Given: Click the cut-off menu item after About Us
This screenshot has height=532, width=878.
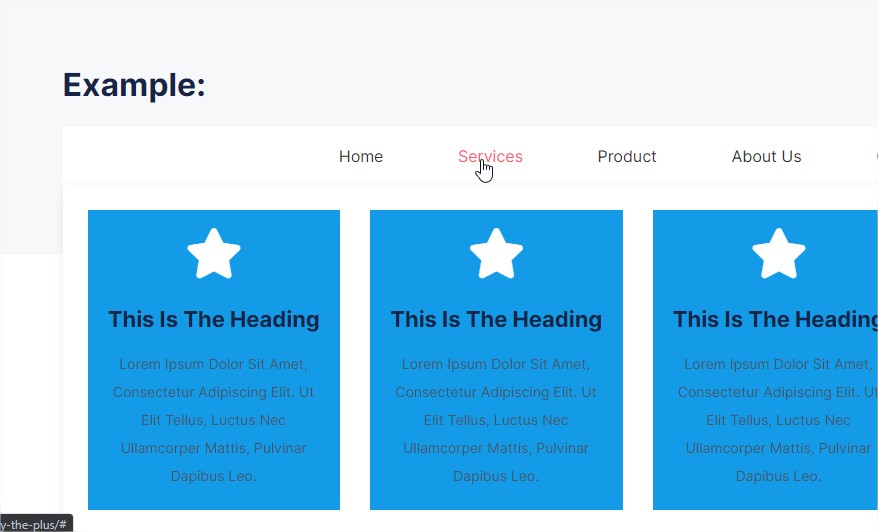Looking at the screenshot, I should click(875, 157).
